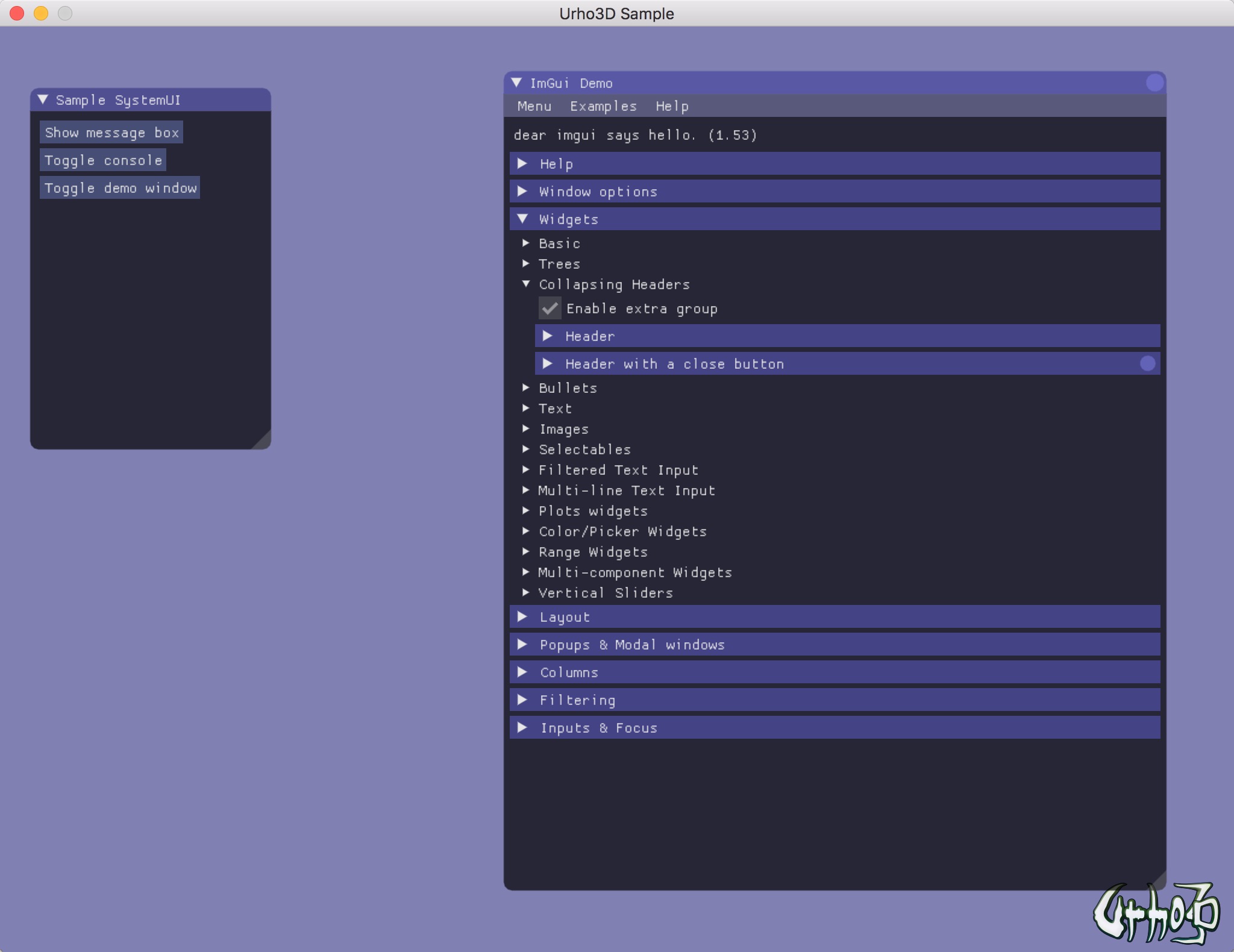The image size is (1234, 952).
Task: Click the resize grip of ImGui Demo window
Action: click(x=1157, y=882)
